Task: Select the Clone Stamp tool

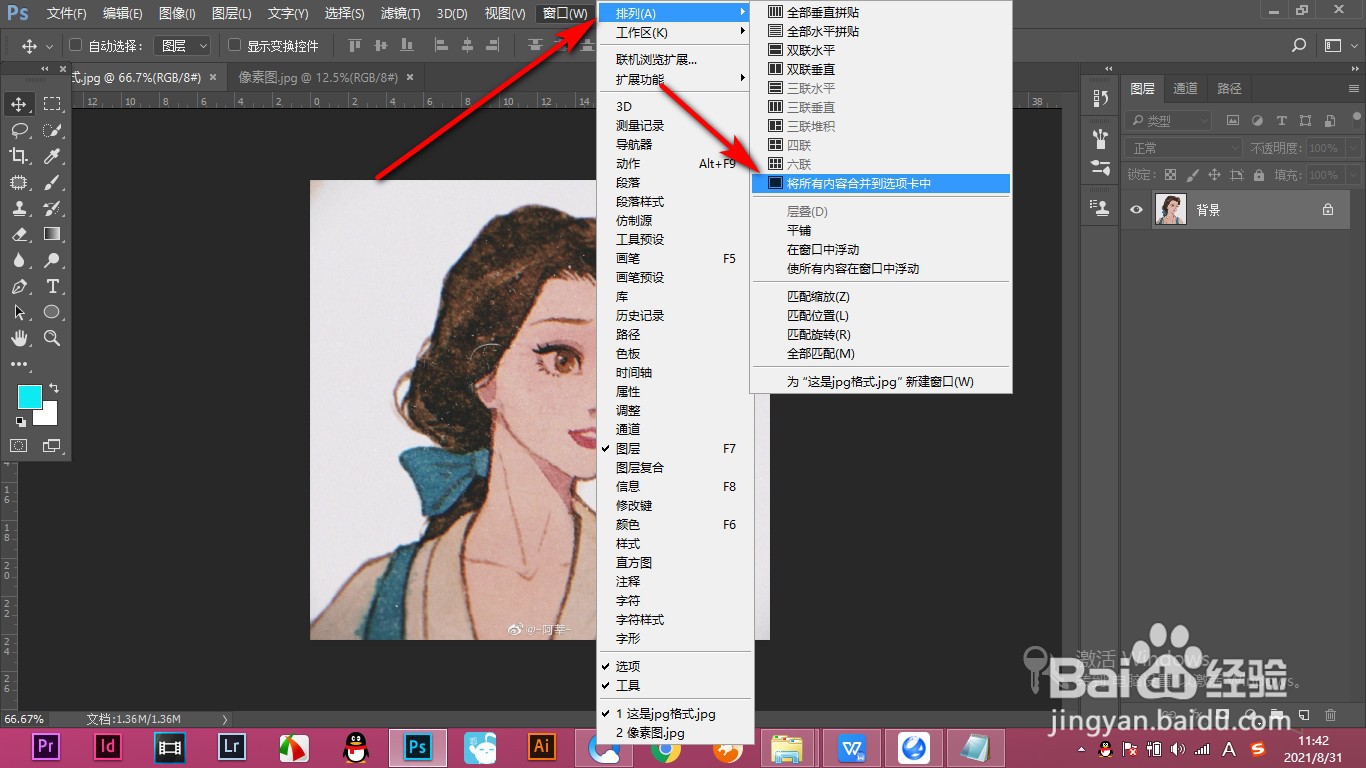Action: click(19, 208)
